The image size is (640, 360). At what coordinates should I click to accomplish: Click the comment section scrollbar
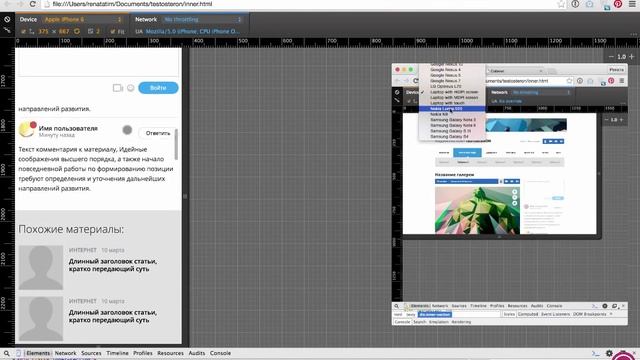click(176, 144)
